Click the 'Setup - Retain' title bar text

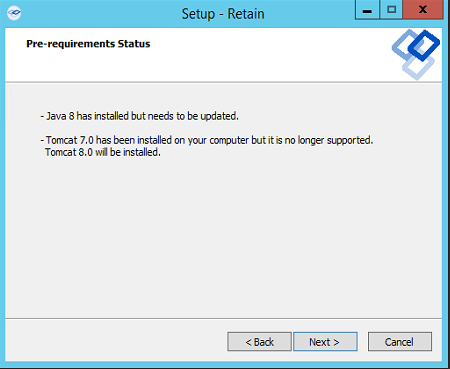click(x=223, y=14)
